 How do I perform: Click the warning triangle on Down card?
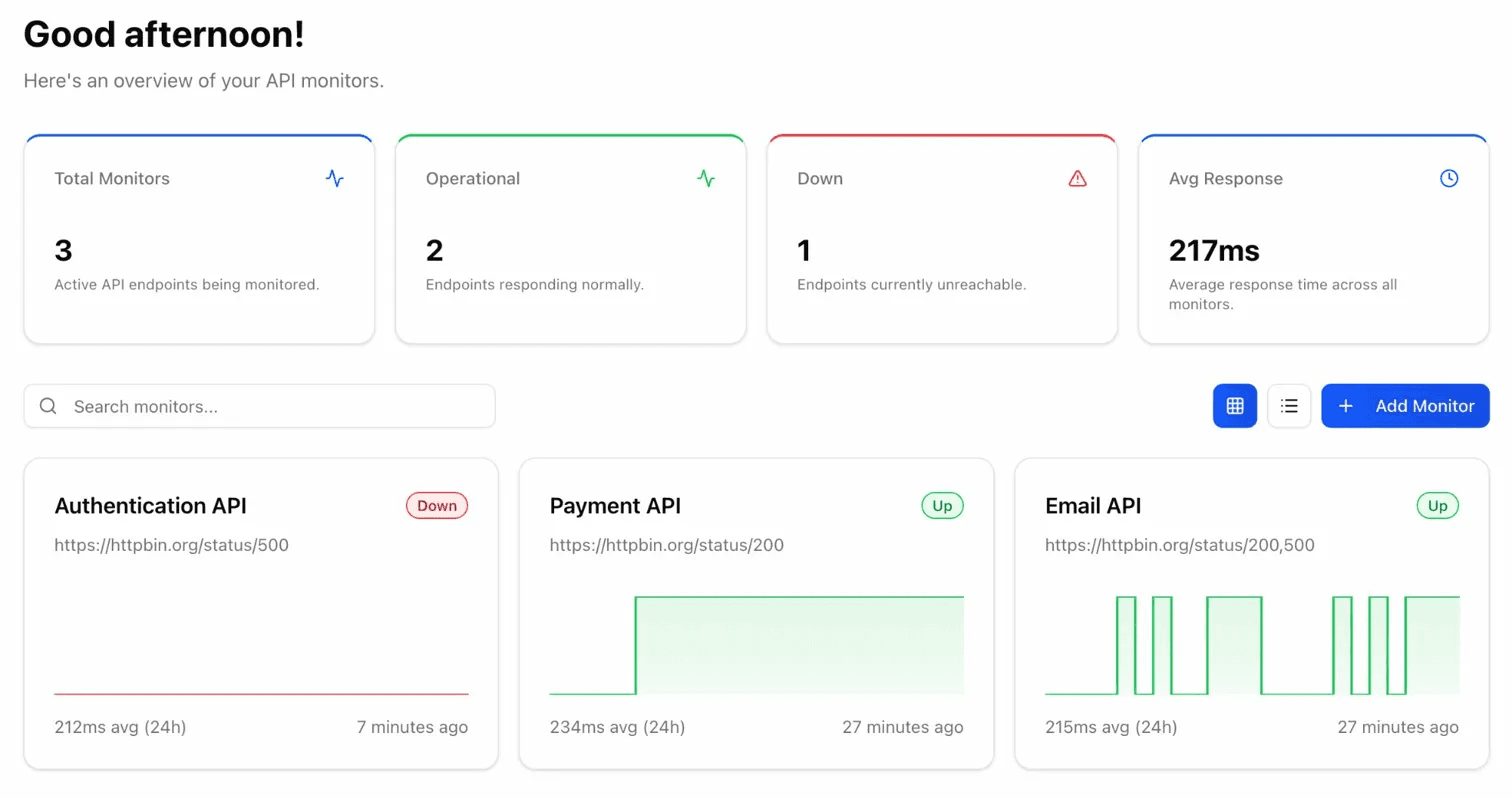[1077, 178]
